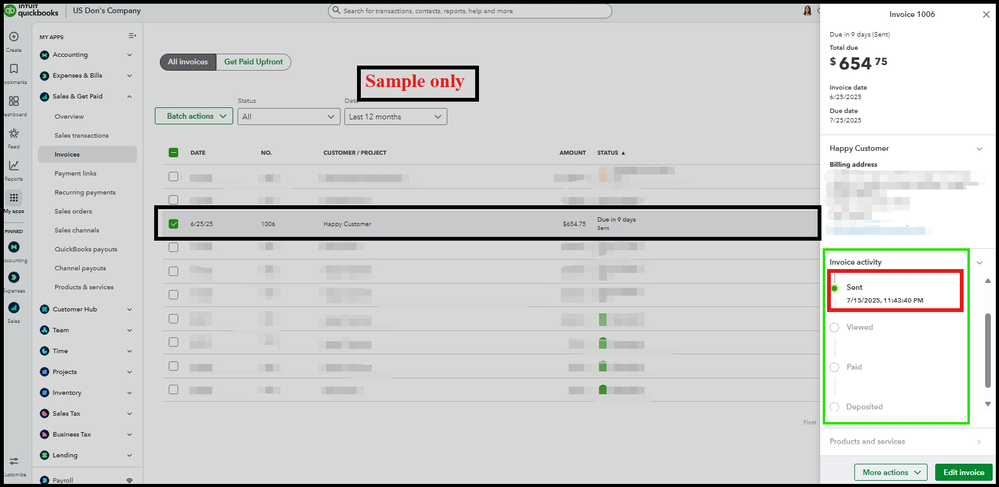This screenshot has width=999, height=487.
Task: Click the Paid activity status circle
Action: tap(835, 368)
